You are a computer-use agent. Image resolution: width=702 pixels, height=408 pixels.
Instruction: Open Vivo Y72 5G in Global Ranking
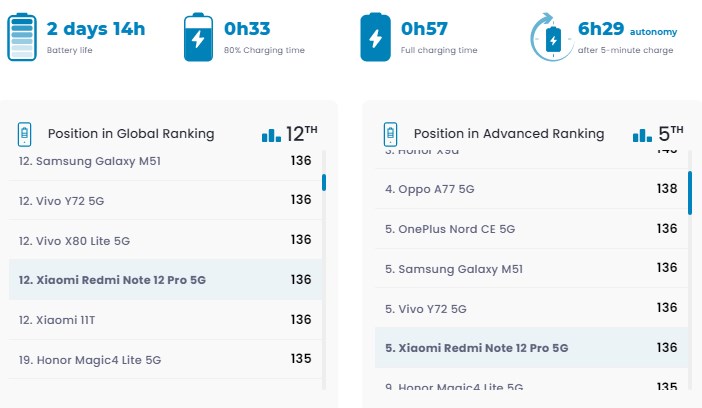70,201
